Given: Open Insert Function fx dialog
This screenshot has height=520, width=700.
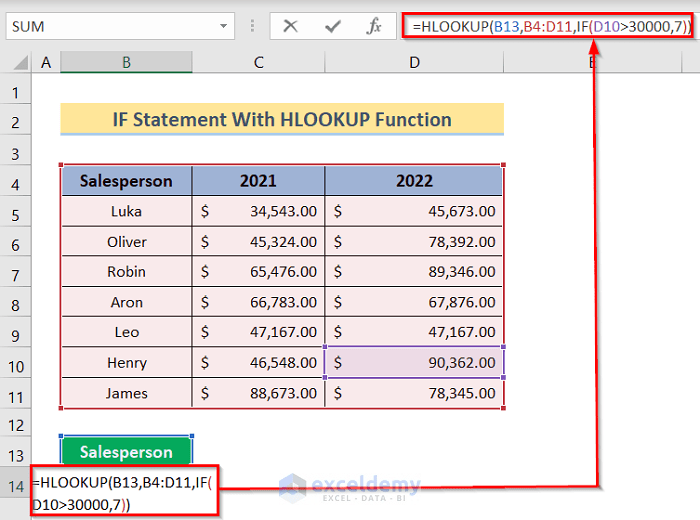Looking at the screenshot, I should point(374,26).
